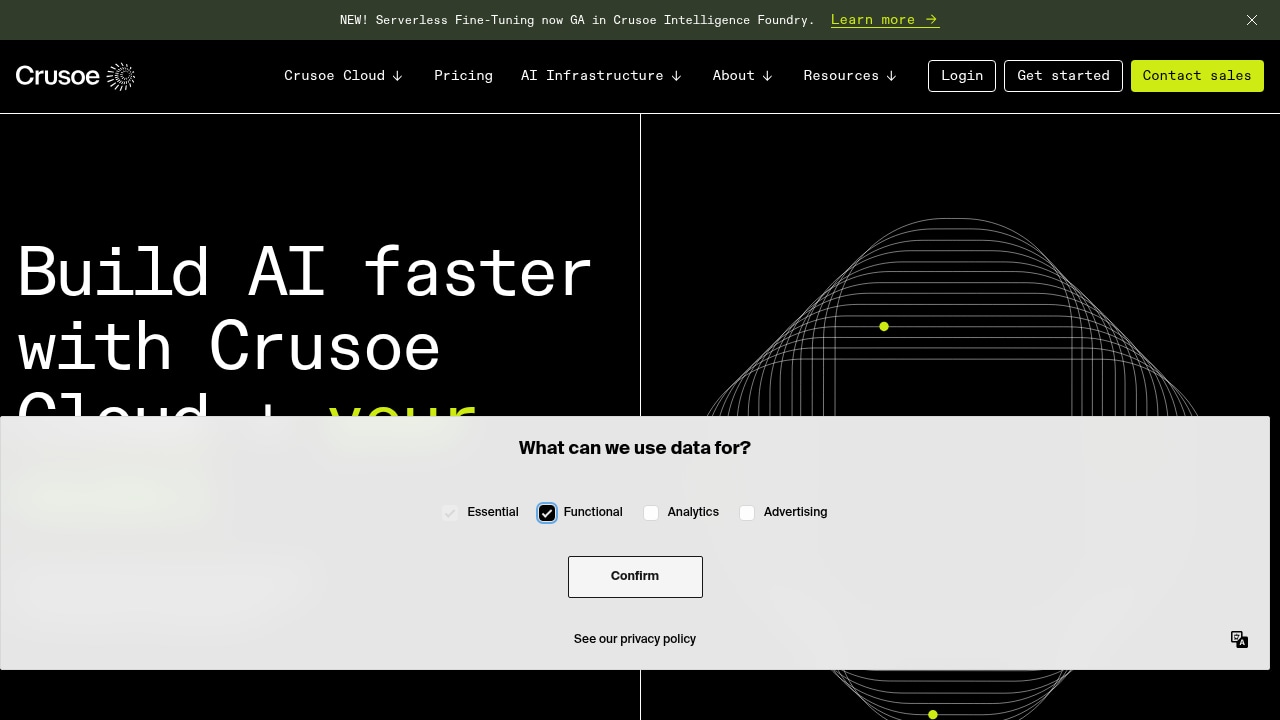The image size is (1280, 720).
Task: Click the Contact sales button
Action: [1197, 76]
